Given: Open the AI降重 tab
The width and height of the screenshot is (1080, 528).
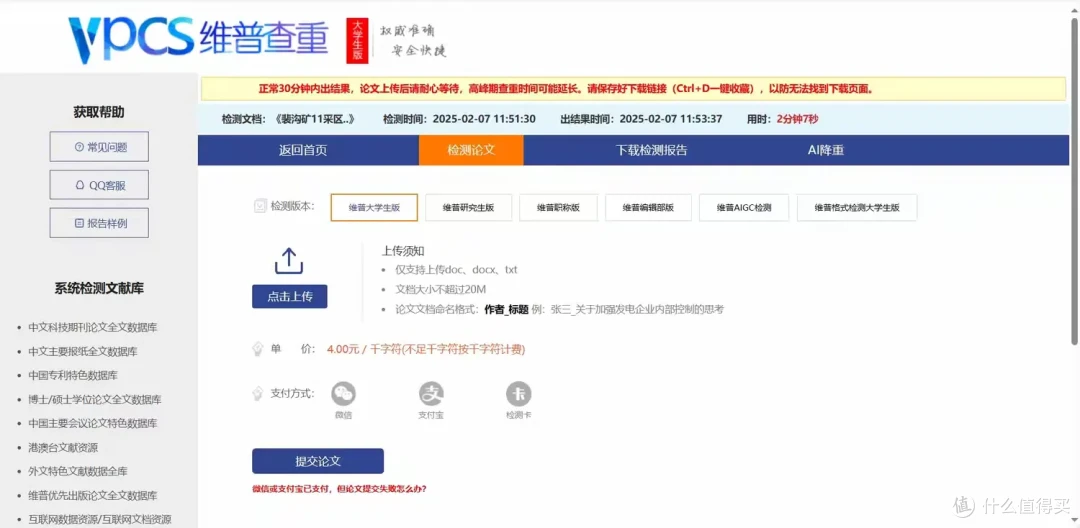Looking at the screenshot, I should [825, 150].
